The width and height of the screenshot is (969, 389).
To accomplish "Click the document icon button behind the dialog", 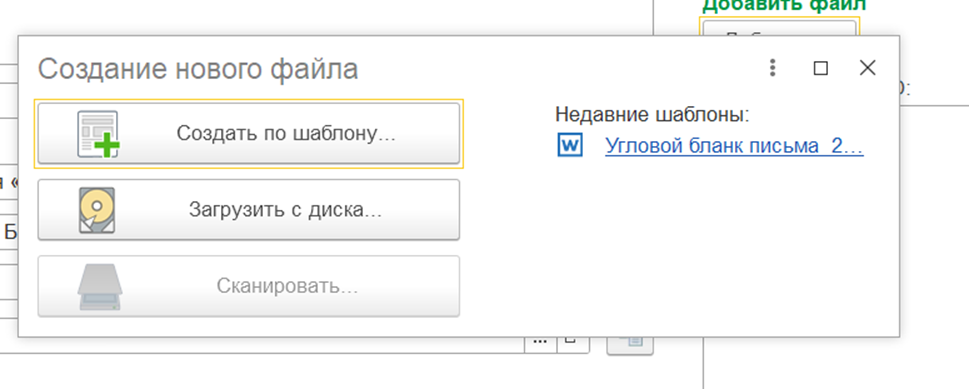I will click(630, 345).
